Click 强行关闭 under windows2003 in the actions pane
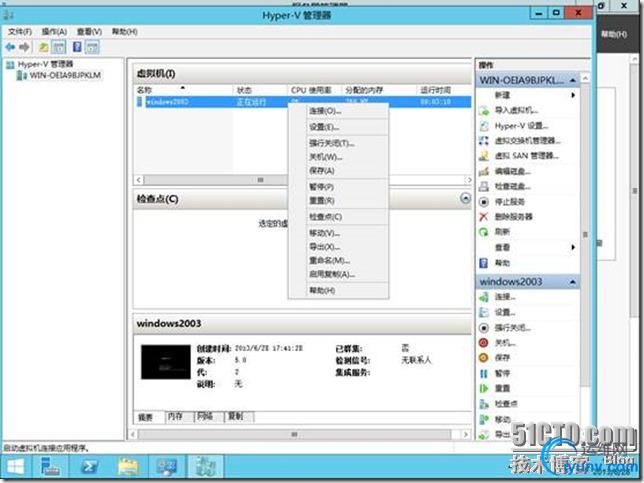The width and height of the screenshot is (644, 483). click(x=512, y=328)
